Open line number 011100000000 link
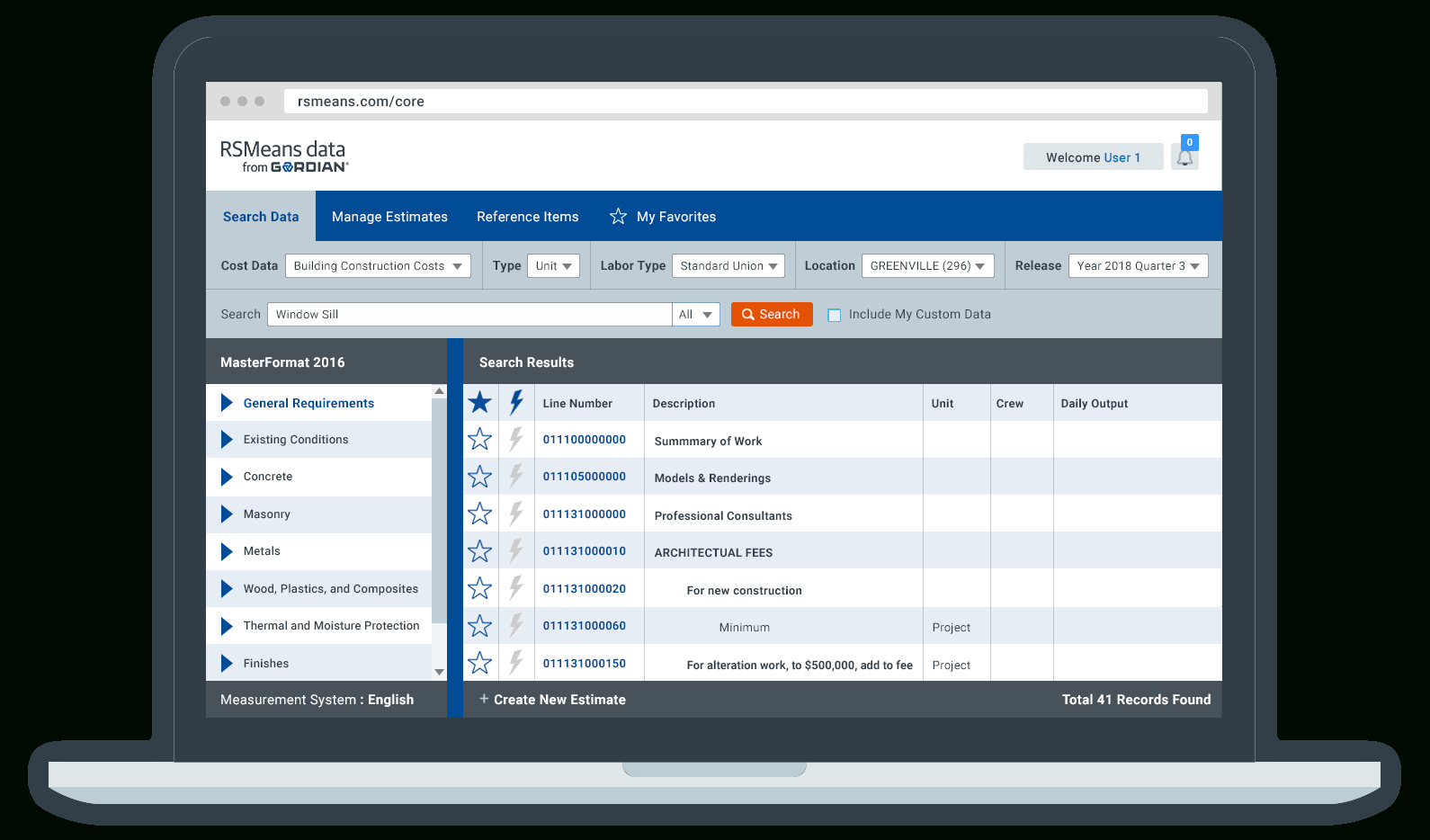Screen dimensions: 1430x840 click(584, 440)
